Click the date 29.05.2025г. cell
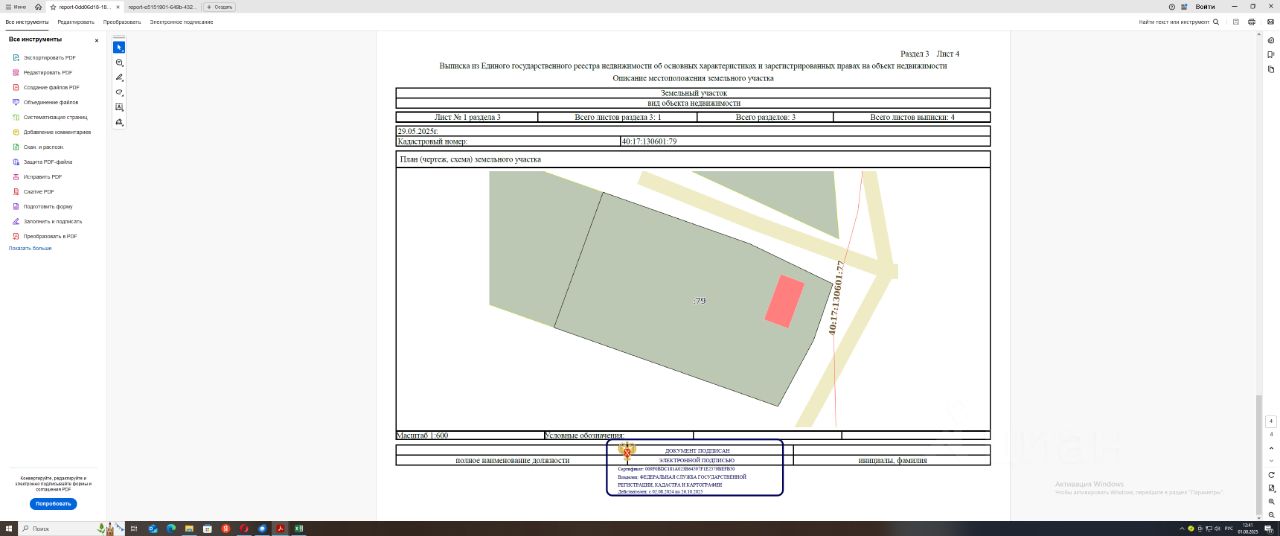 693,131
